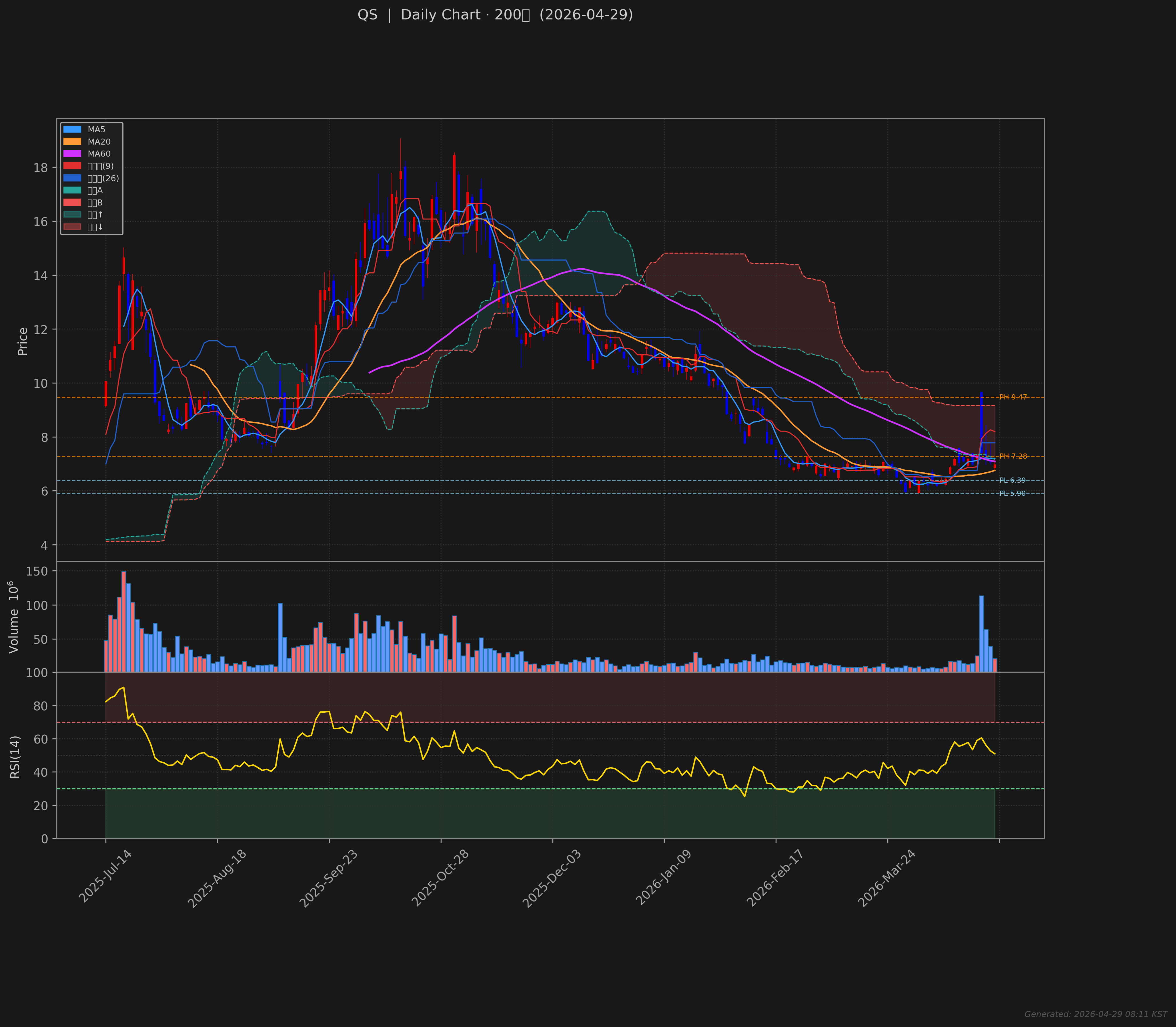Click the 2026-Mar-24 date label
The height and width of the screenshot is (1027, 1176).
tap(887, 878)
